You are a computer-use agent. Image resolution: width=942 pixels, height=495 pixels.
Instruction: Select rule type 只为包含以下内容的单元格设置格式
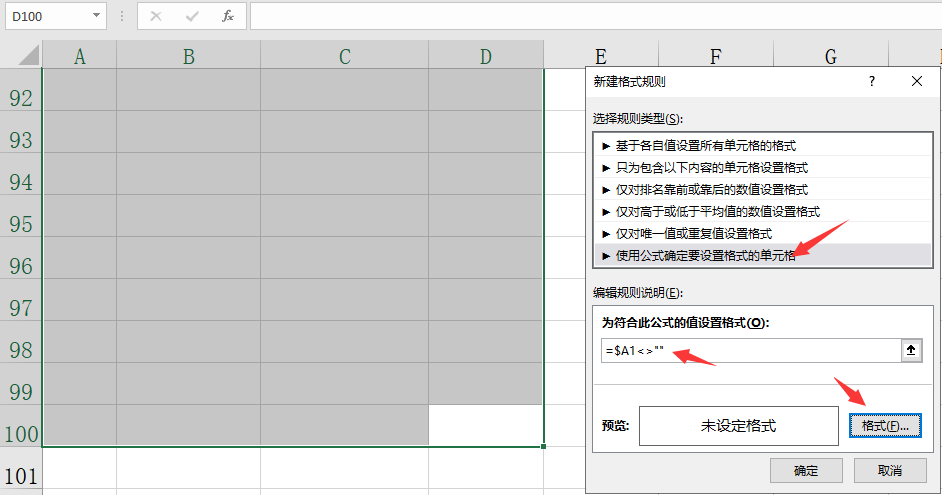(x=762, y=168)
